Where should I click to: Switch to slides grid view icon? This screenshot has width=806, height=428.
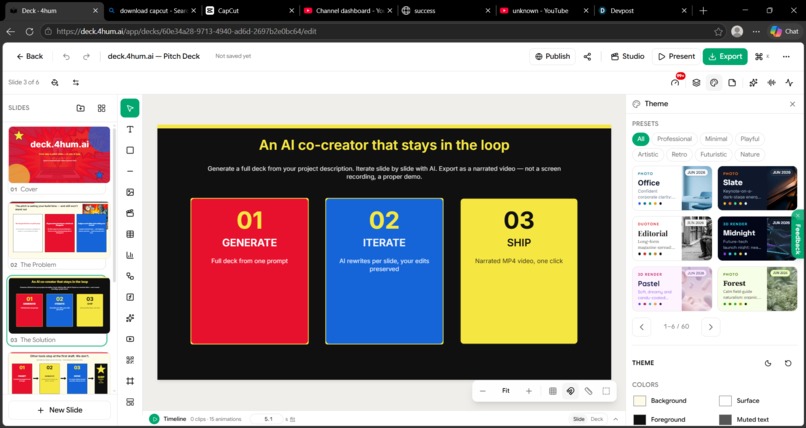click(x=101, y=108)
